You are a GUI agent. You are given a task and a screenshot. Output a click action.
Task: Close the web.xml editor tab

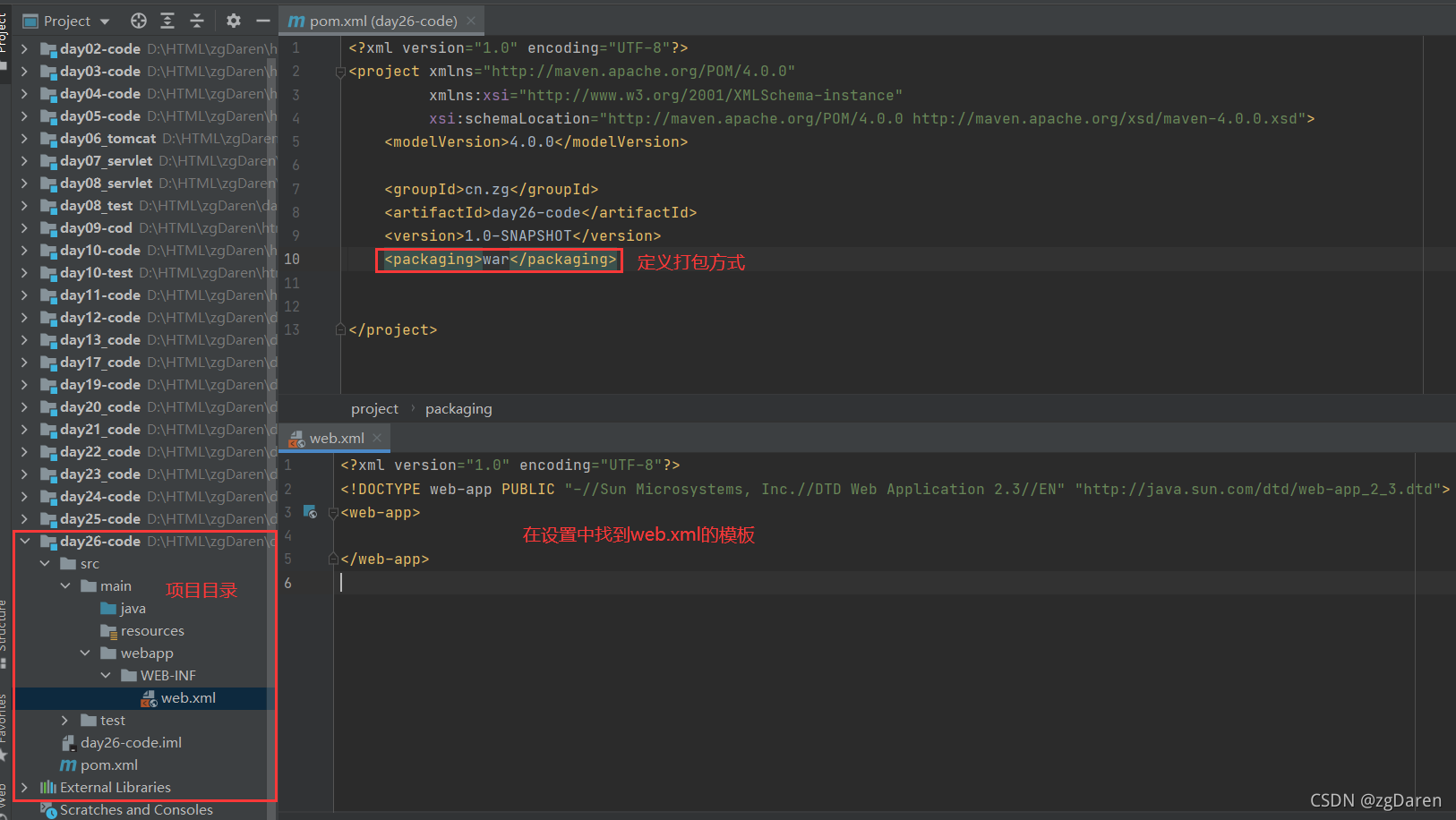pos(377,438)
